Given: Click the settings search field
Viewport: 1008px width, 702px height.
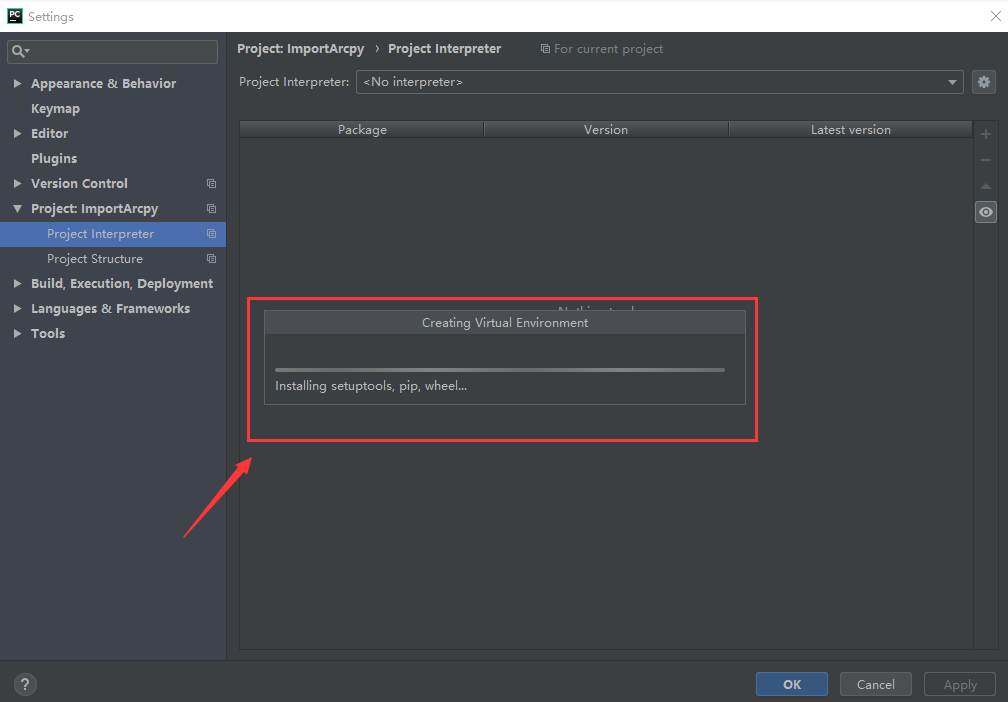Looking at the screenshot, I should click(x=112, y=51).
